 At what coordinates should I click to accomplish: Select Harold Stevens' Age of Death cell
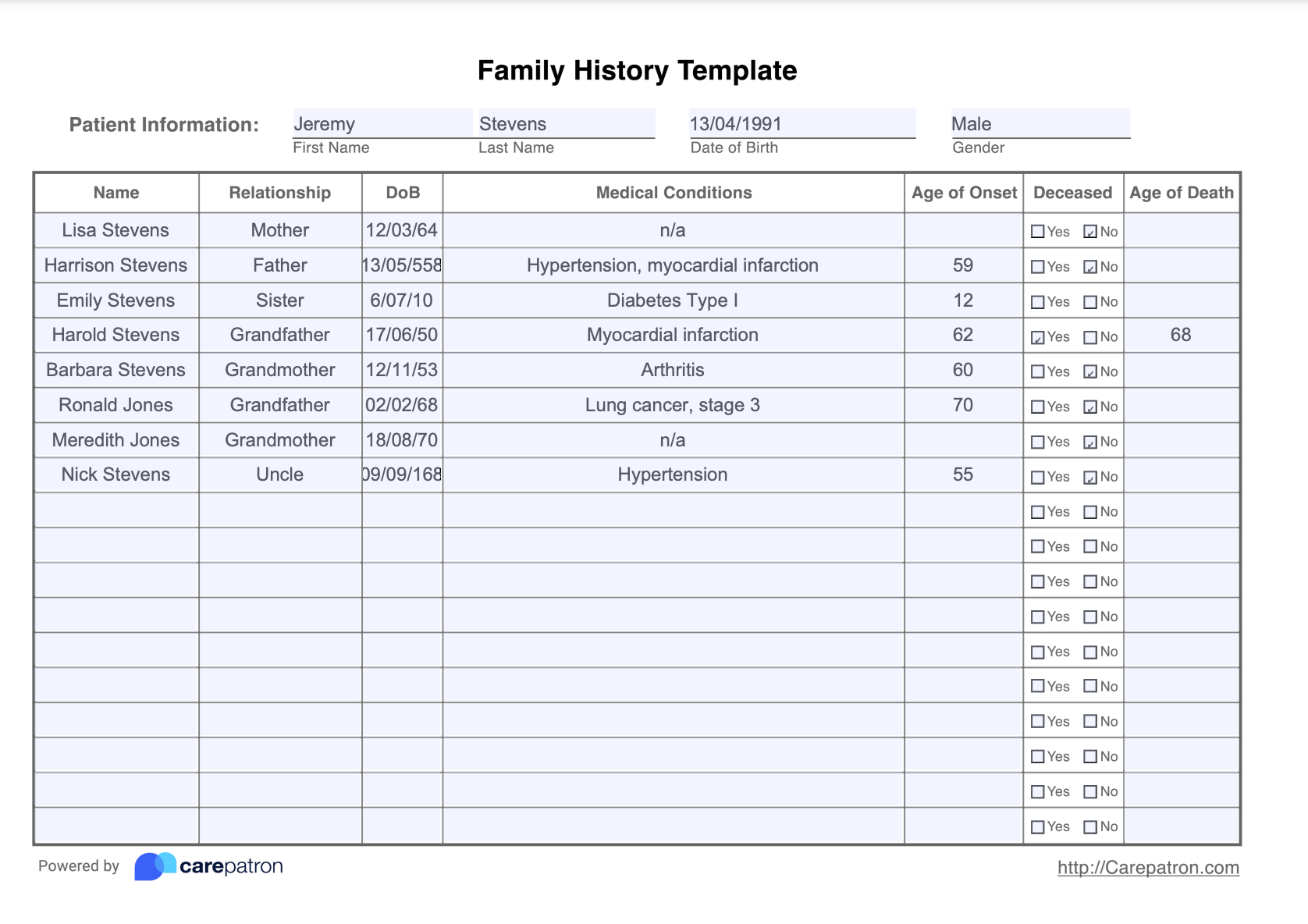(x=1181, y=335)
